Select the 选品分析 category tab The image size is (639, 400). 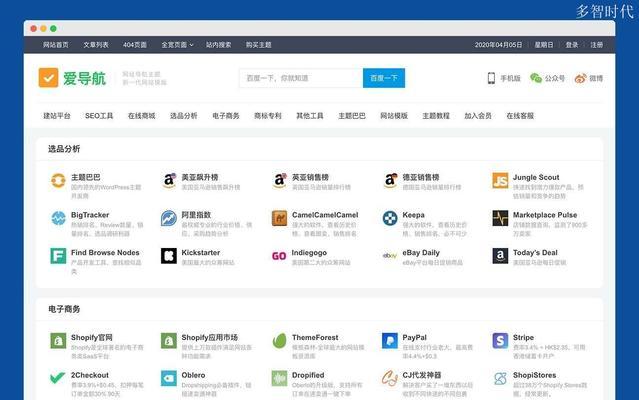click(x=183, y=116)
